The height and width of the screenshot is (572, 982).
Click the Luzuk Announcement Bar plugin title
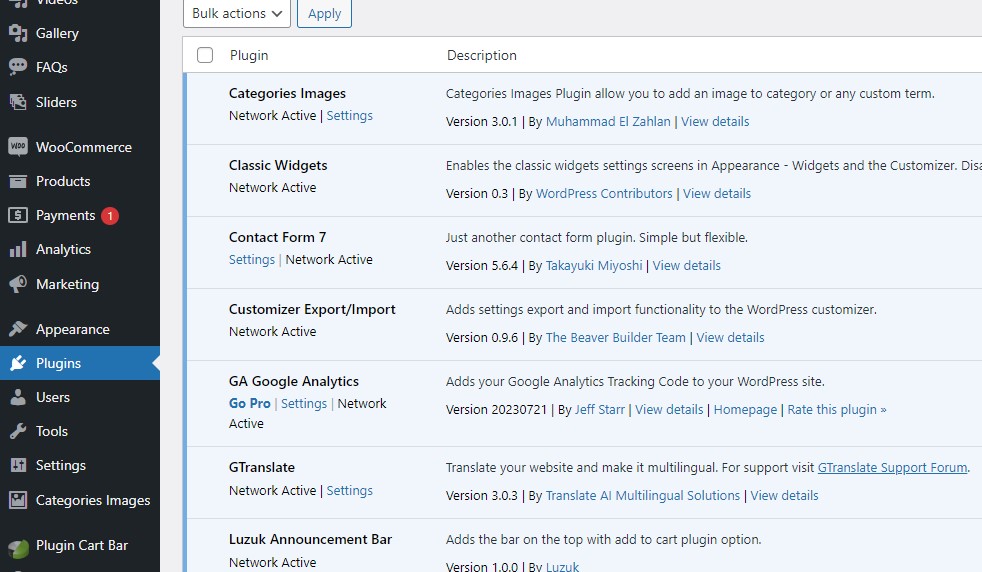tap(310, 539)
